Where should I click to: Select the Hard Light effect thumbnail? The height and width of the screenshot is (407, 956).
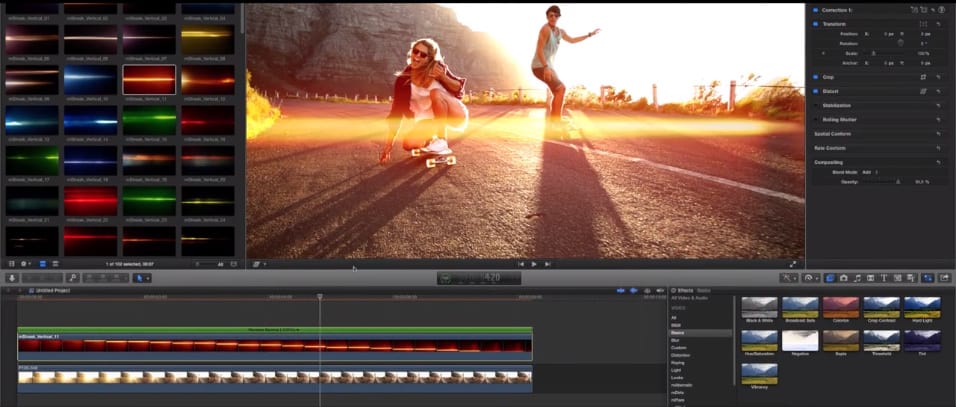click(x=922, y=308)
